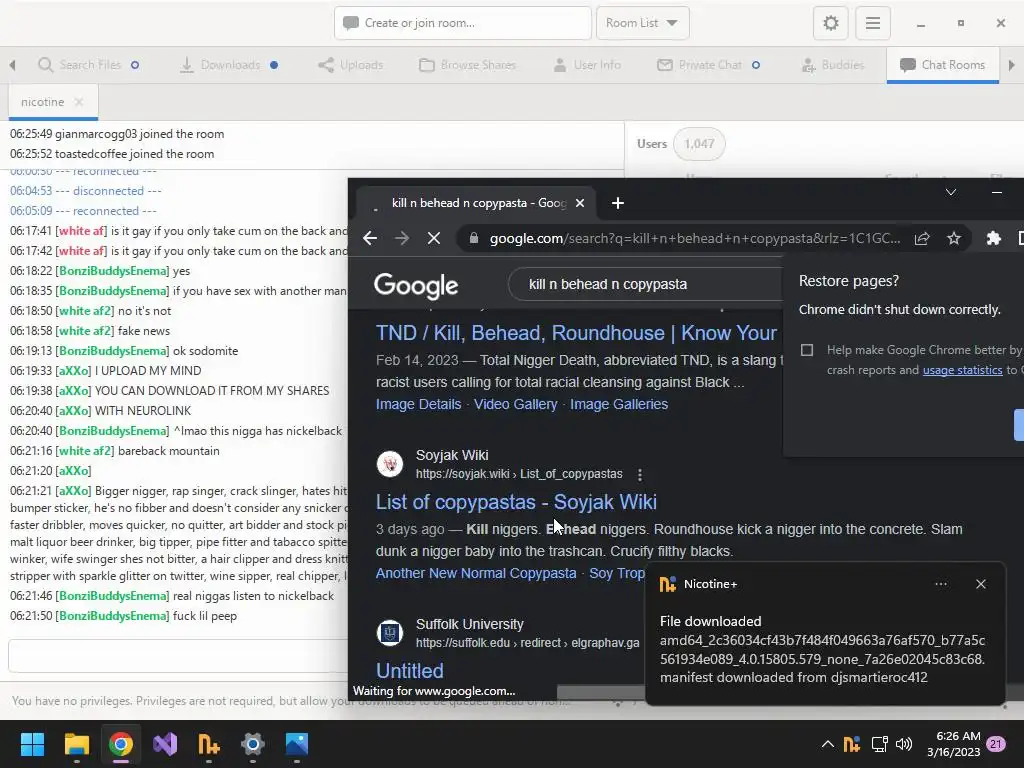Open the Untitled Suffolk University result
Image resolution: width=1024 pixels, height=768 pixels.
coord(409,671)
